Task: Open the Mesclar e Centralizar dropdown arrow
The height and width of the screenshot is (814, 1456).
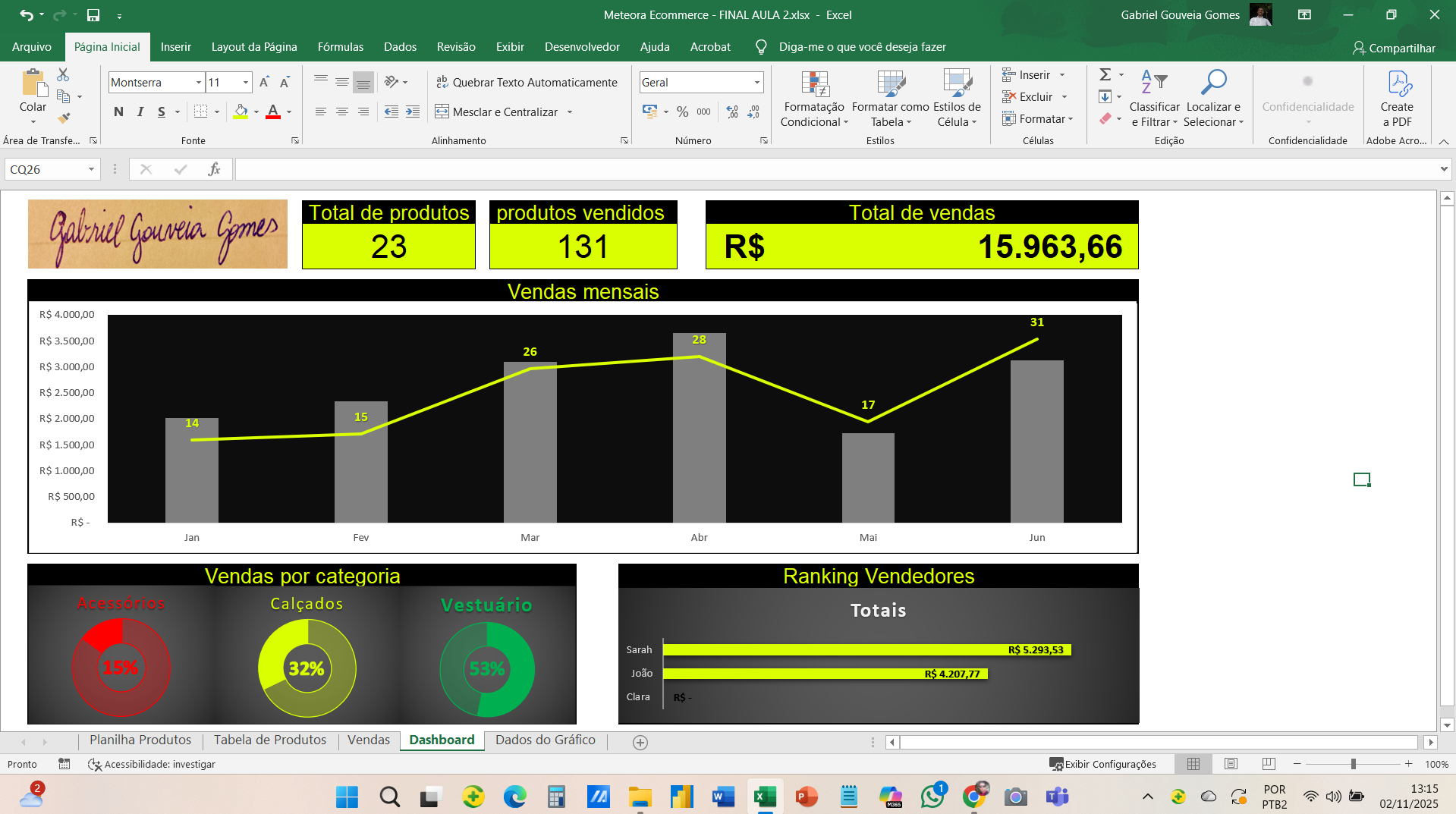Action: tap(570, 112)
